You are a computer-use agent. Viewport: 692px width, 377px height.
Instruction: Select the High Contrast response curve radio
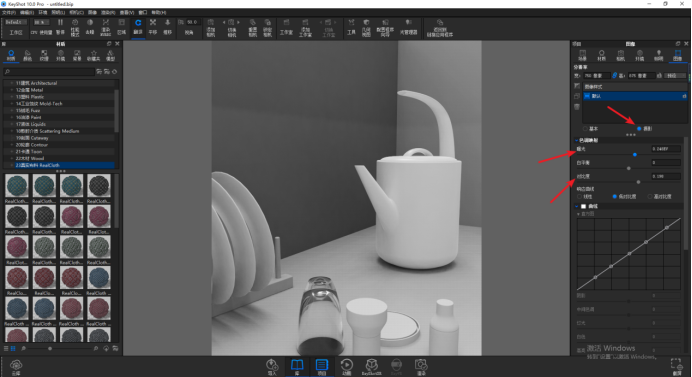pos(650,196)
